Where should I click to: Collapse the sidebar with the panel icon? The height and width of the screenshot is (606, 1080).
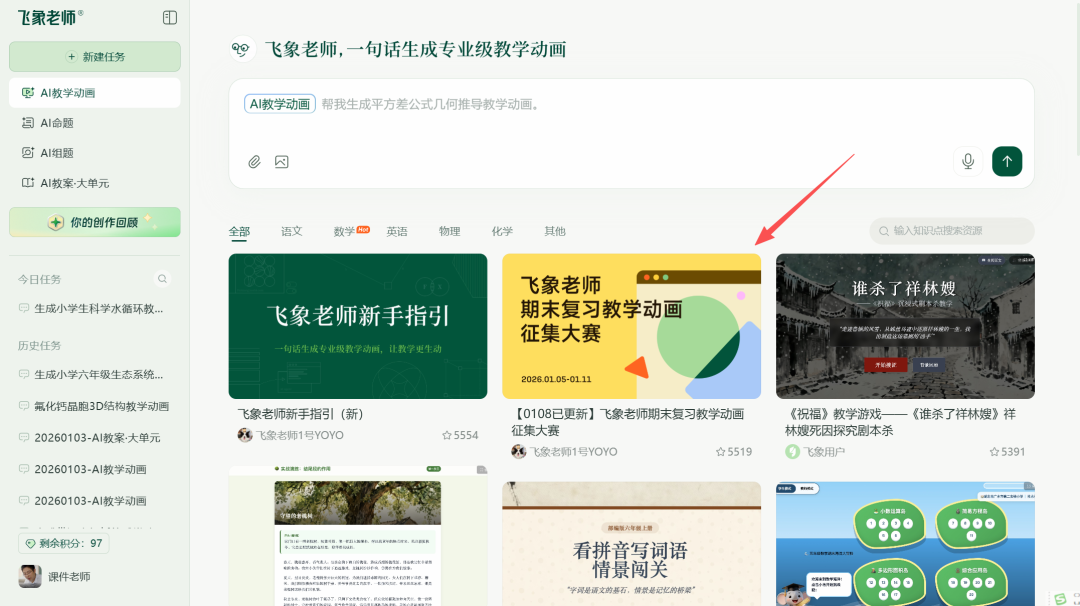click(169, 17)
